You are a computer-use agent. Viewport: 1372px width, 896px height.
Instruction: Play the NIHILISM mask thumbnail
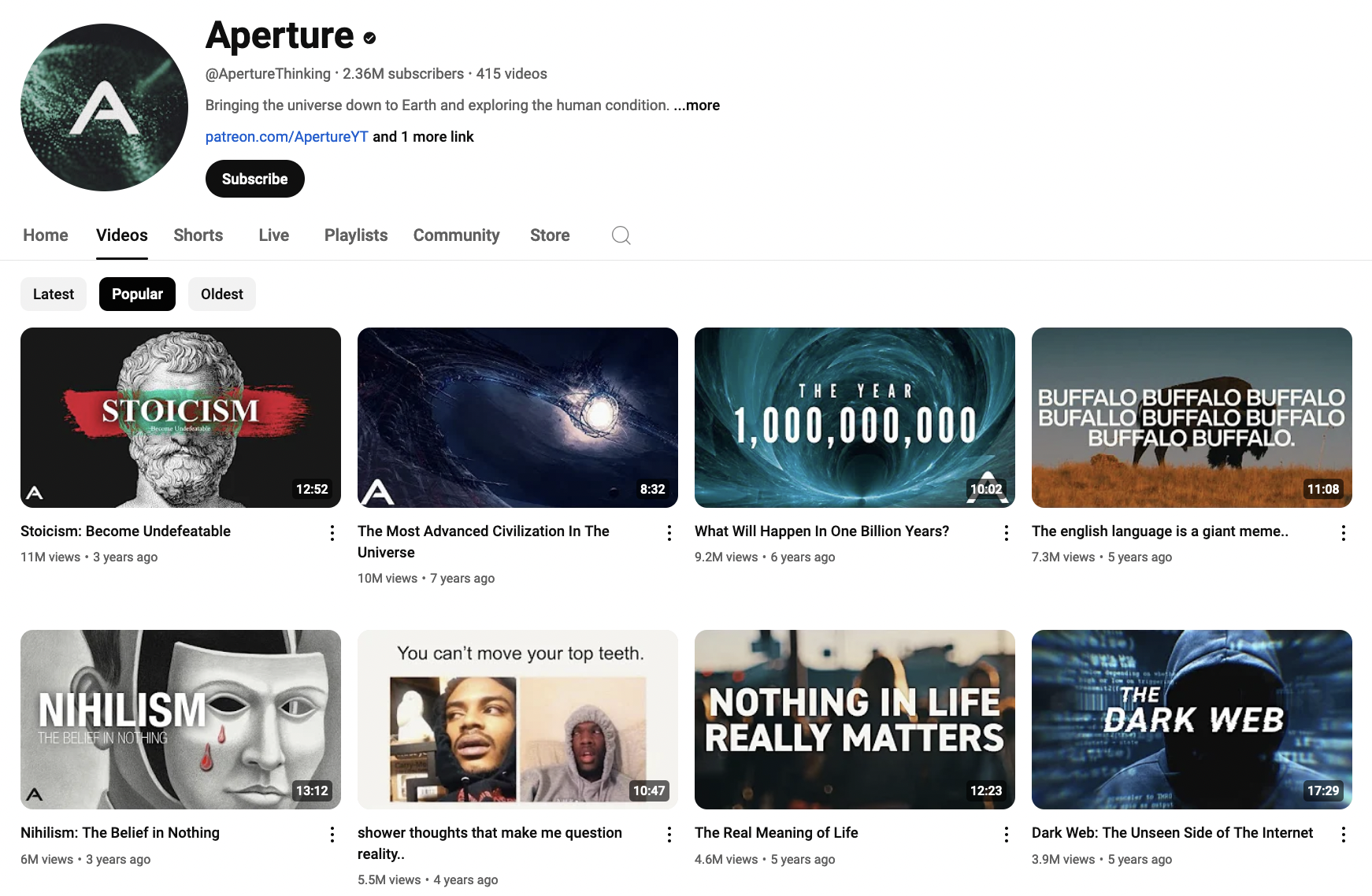click(x=180, y=720)
